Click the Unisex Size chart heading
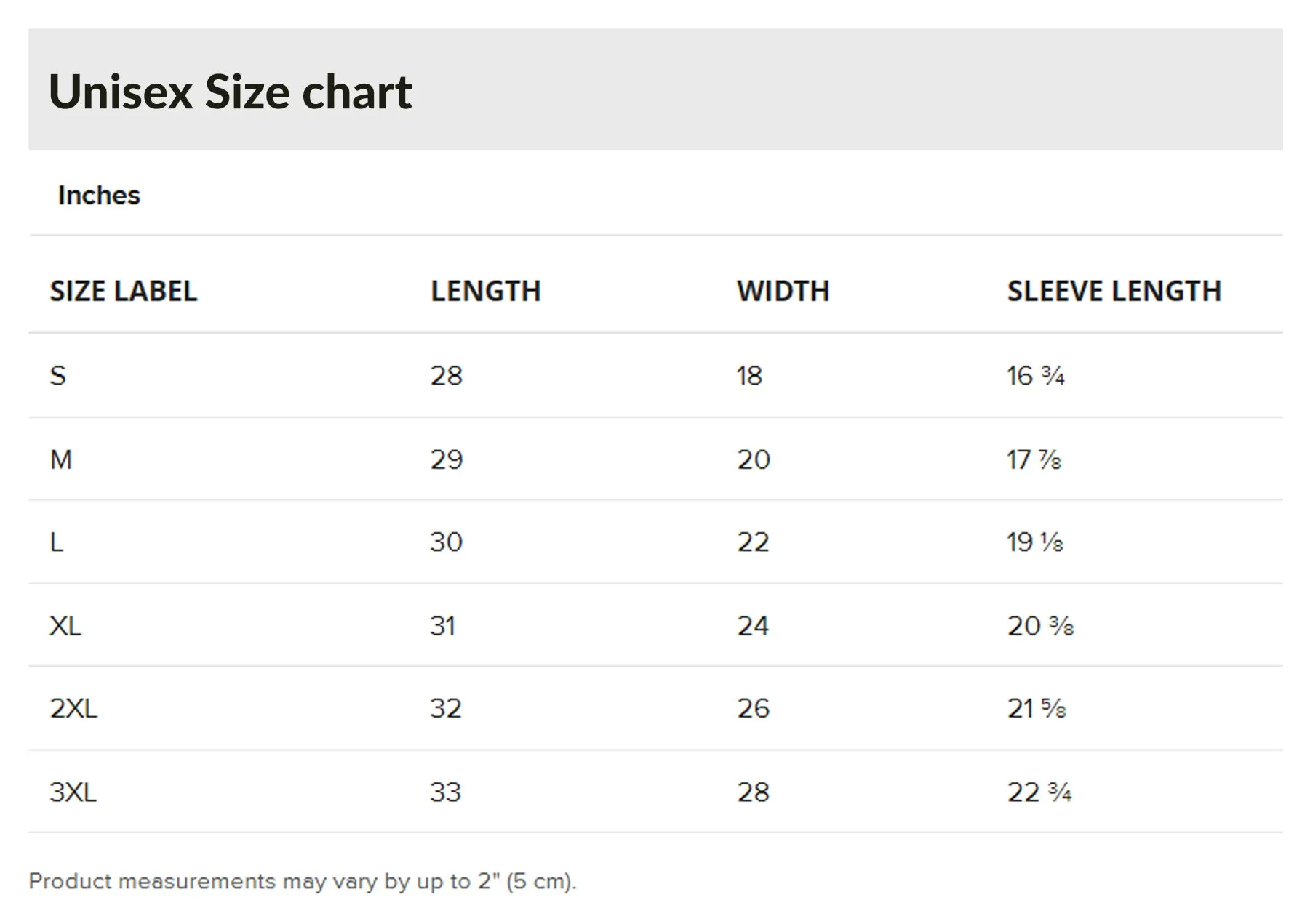The image size is (1310, 924). (x=230, y=92)
